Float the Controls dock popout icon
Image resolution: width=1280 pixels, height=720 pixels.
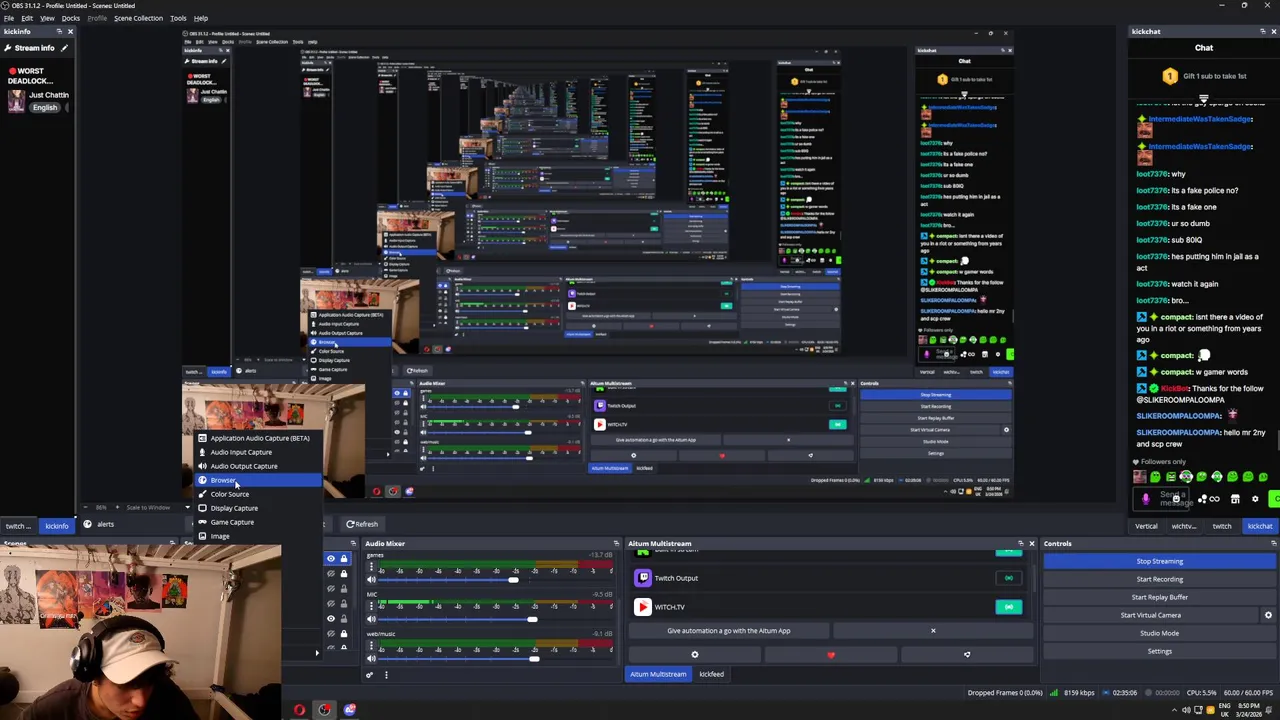point(1273,544)
